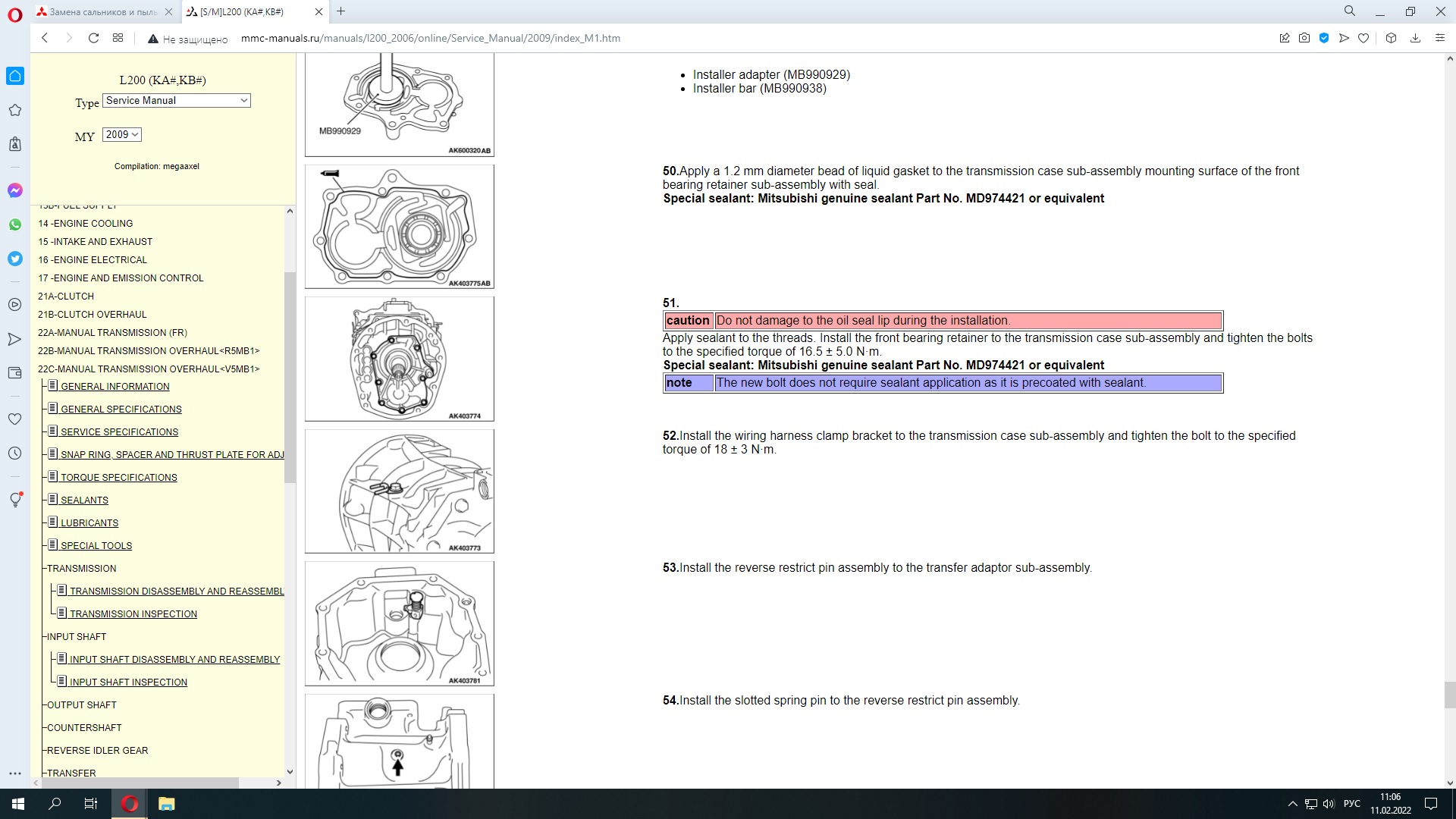1456x819 pixels.
Task: Open File Explorer from the taskbar
Action: tap(167, 804)
